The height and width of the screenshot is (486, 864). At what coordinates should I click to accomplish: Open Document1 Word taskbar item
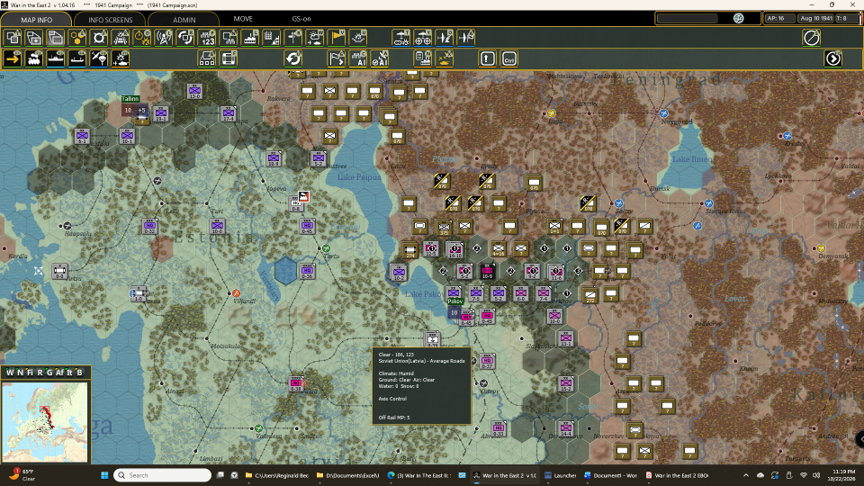610,475
